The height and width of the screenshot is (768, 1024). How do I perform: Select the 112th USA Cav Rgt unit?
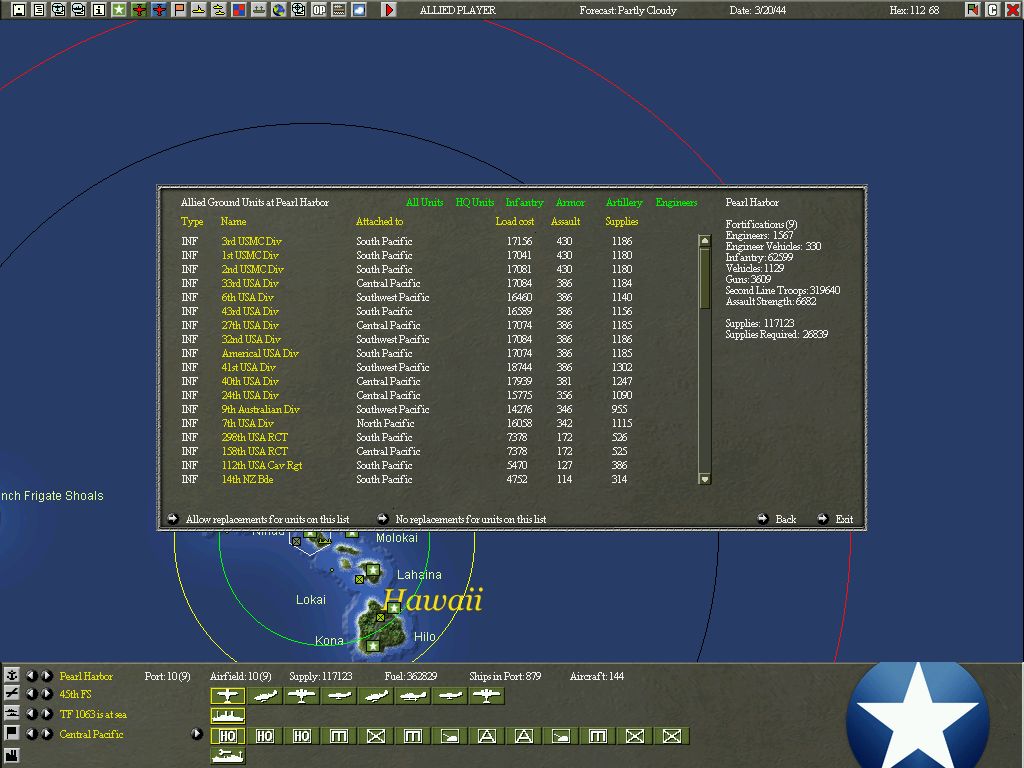pyautogui.click(x=261, y=465)
